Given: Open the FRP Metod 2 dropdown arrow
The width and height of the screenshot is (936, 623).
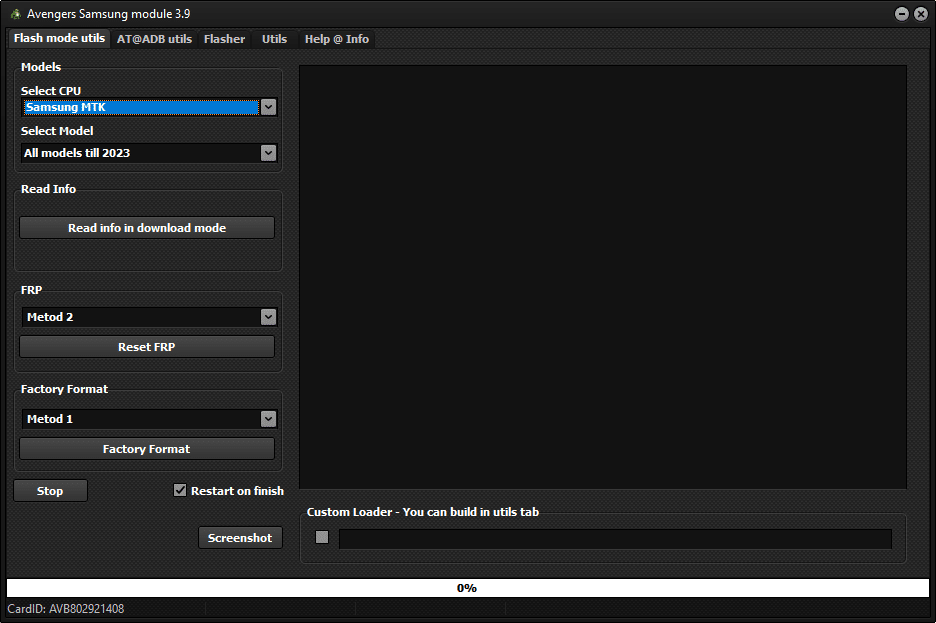Looking at the screenshot, I should [x=269, y=317].
